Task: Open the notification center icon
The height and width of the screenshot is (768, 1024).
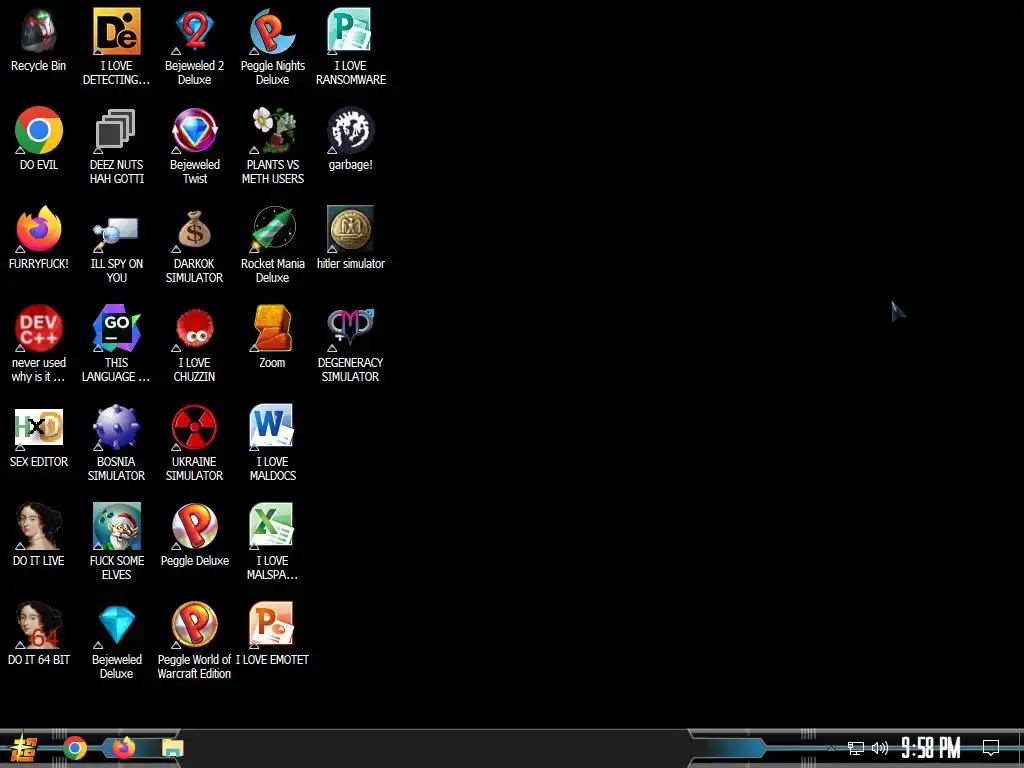Action: pyautogui.click(x=991, y=748)
